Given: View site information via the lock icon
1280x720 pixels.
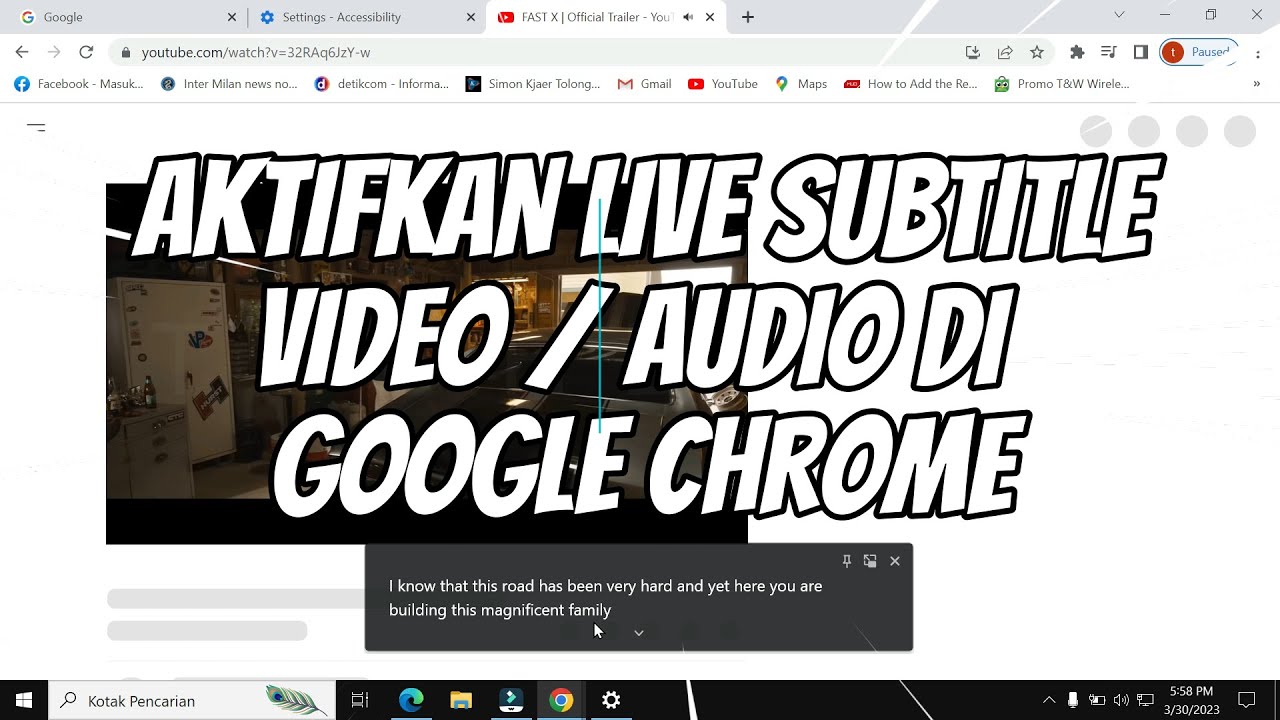Looking at the screenshot, I should click(126, 52).
